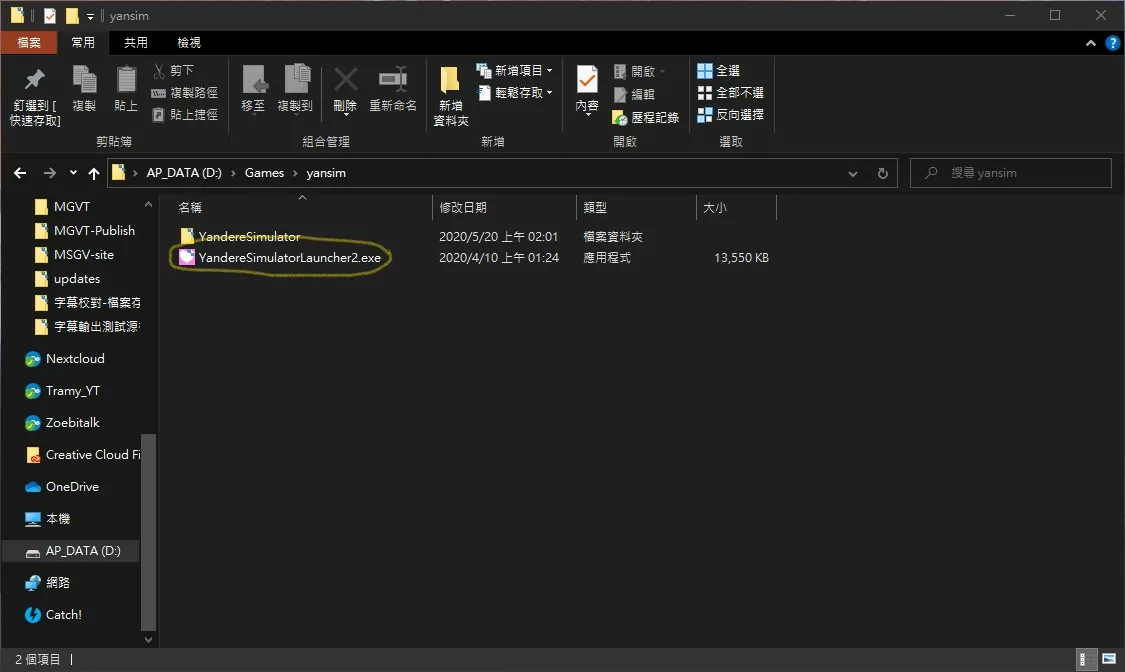Switch to the View (檢視) tab
Screen dimensions: 1125x672
[x=189, y=42]
